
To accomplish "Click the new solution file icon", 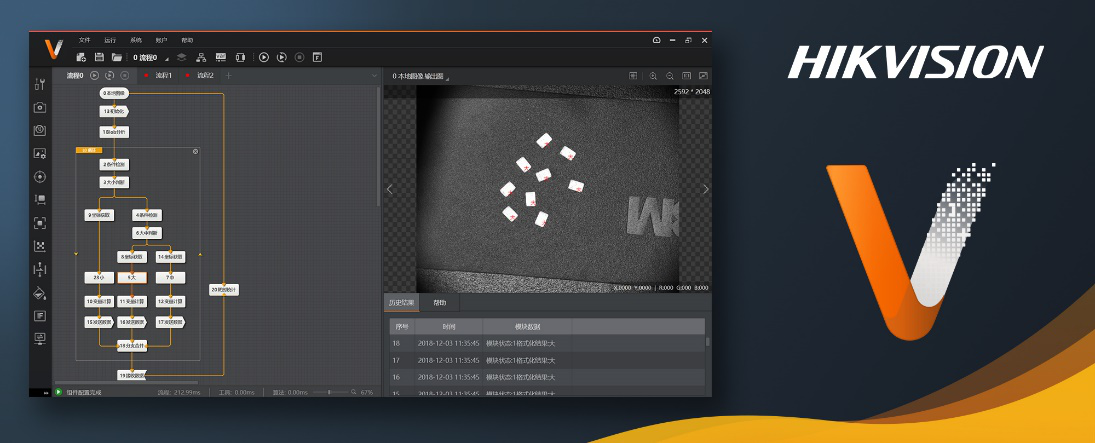I will coord(82,57).
